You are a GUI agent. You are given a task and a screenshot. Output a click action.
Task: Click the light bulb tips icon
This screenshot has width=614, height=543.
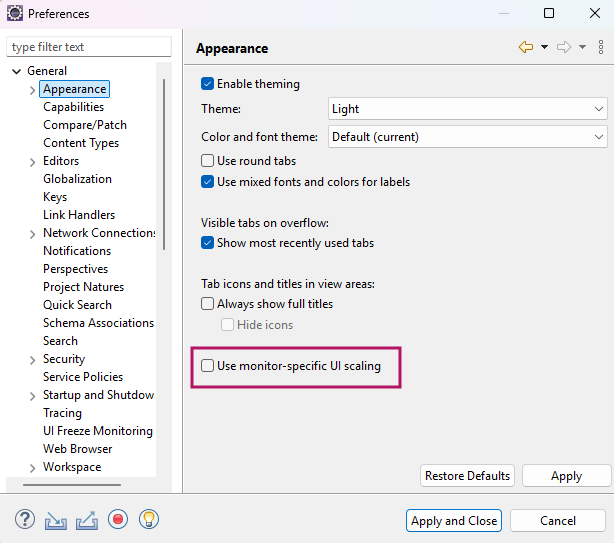148,519
